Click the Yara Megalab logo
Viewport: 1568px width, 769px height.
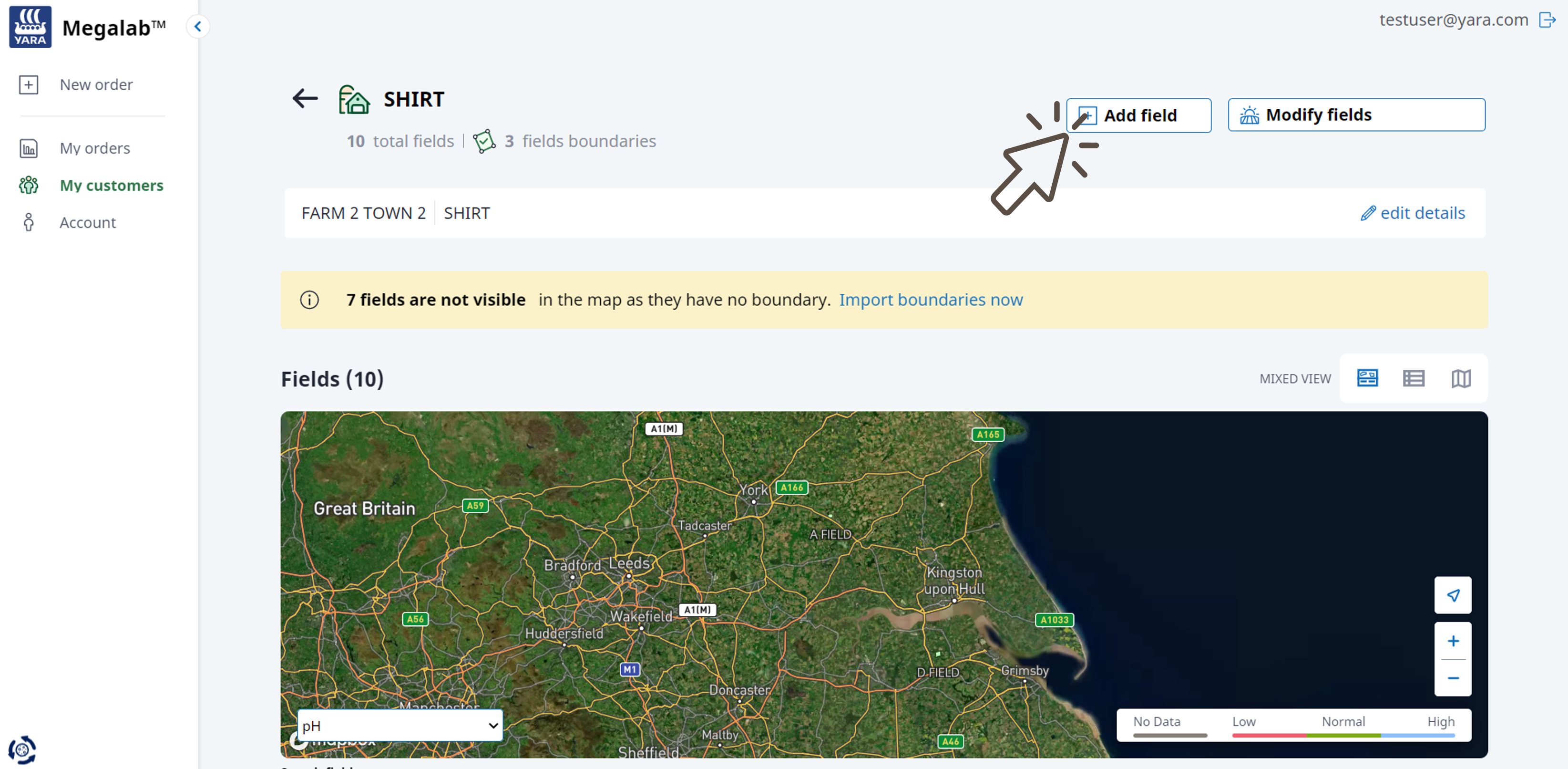31,27
